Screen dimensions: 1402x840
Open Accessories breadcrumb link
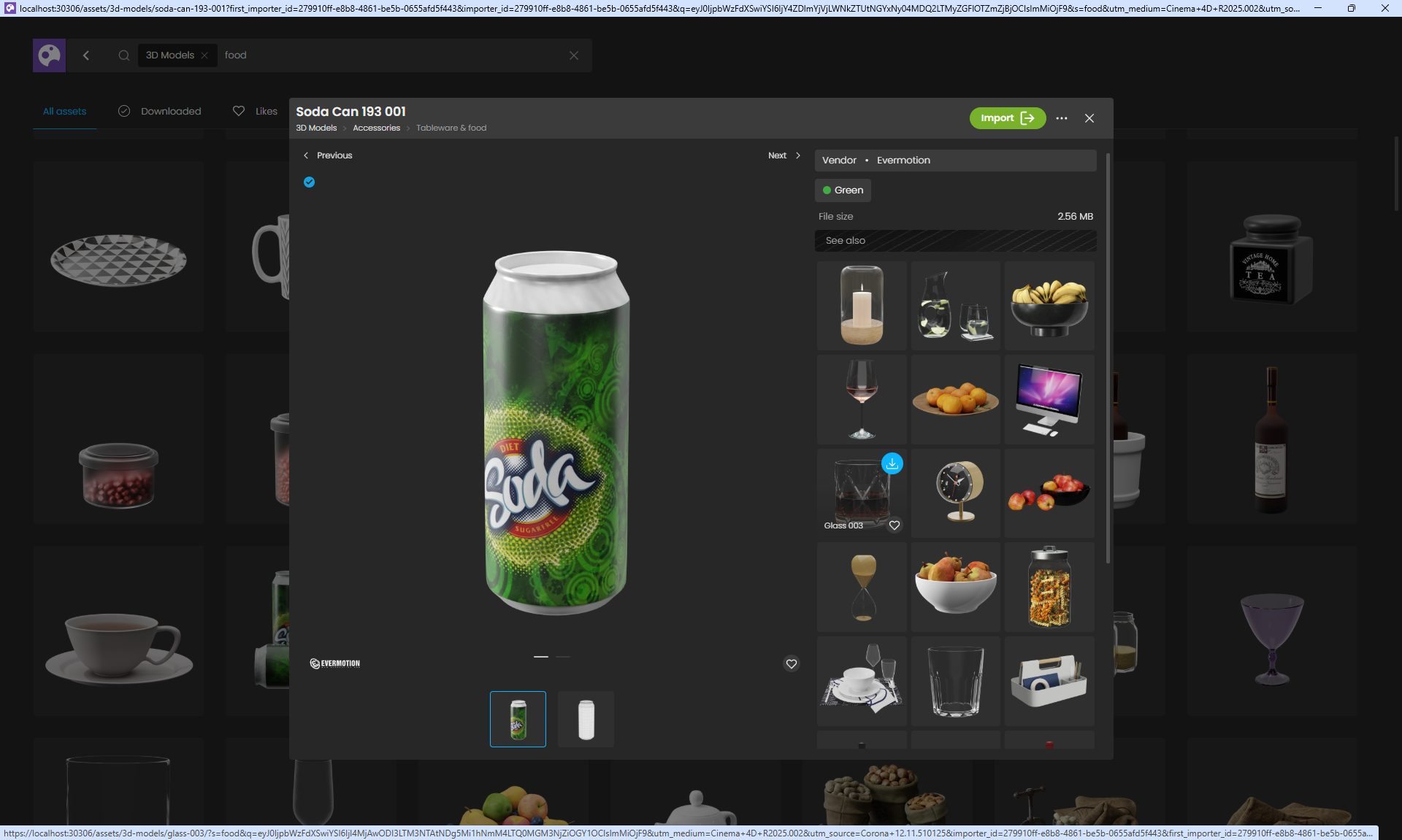coord(376,128)
